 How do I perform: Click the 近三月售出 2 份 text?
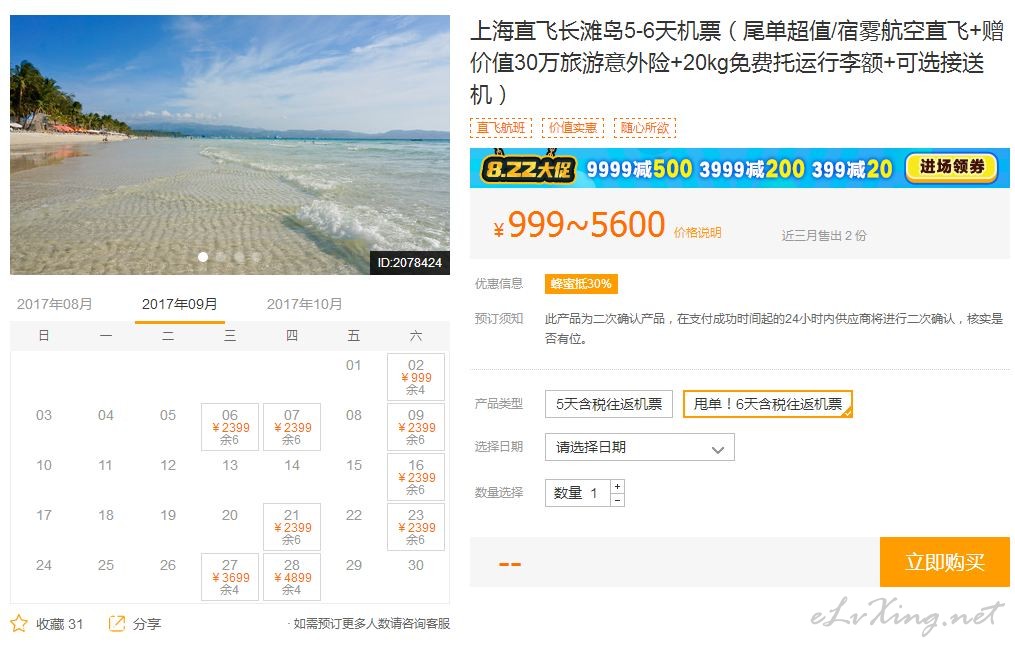click(823, 236)
